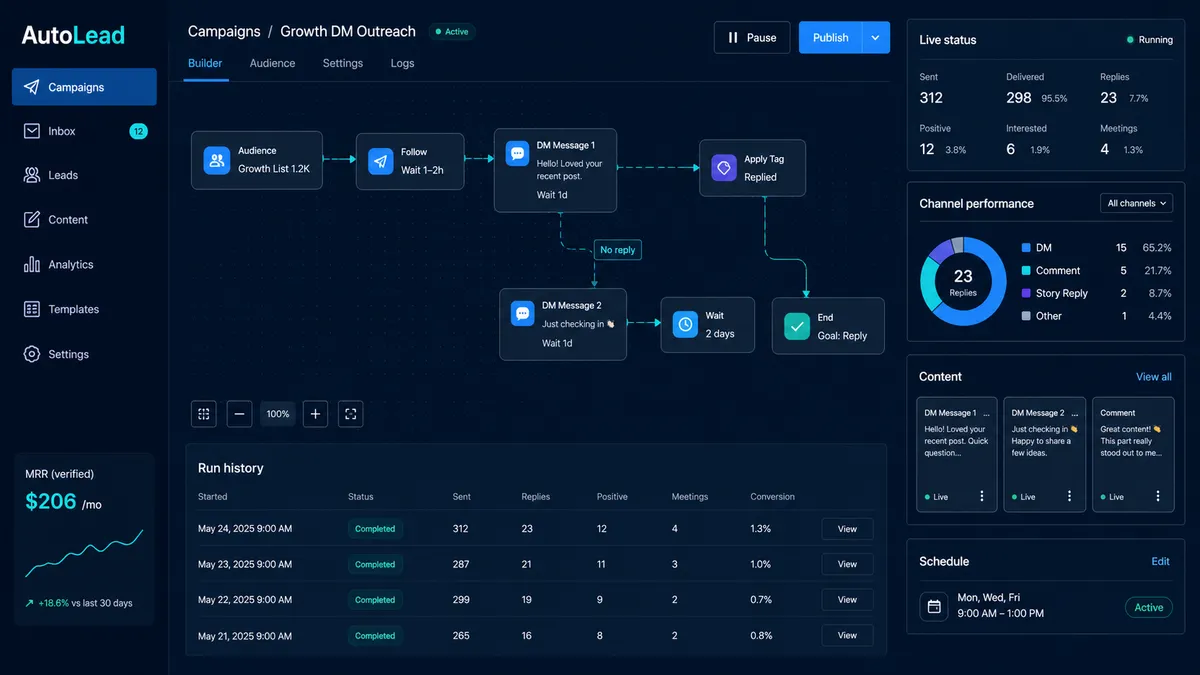Zoom out with the minus button
This screenshot has height=675, width=1200.
click(x=240, y=413)
